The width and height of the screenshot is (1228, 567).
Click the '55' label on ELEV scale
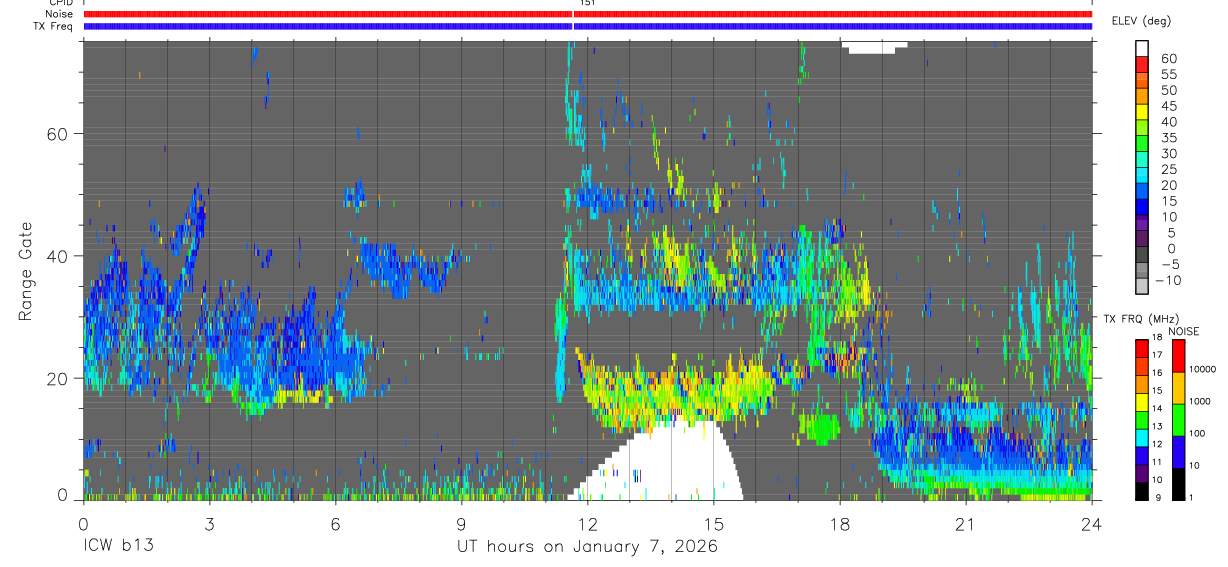pyautogui.click(x=1168, y=75)
